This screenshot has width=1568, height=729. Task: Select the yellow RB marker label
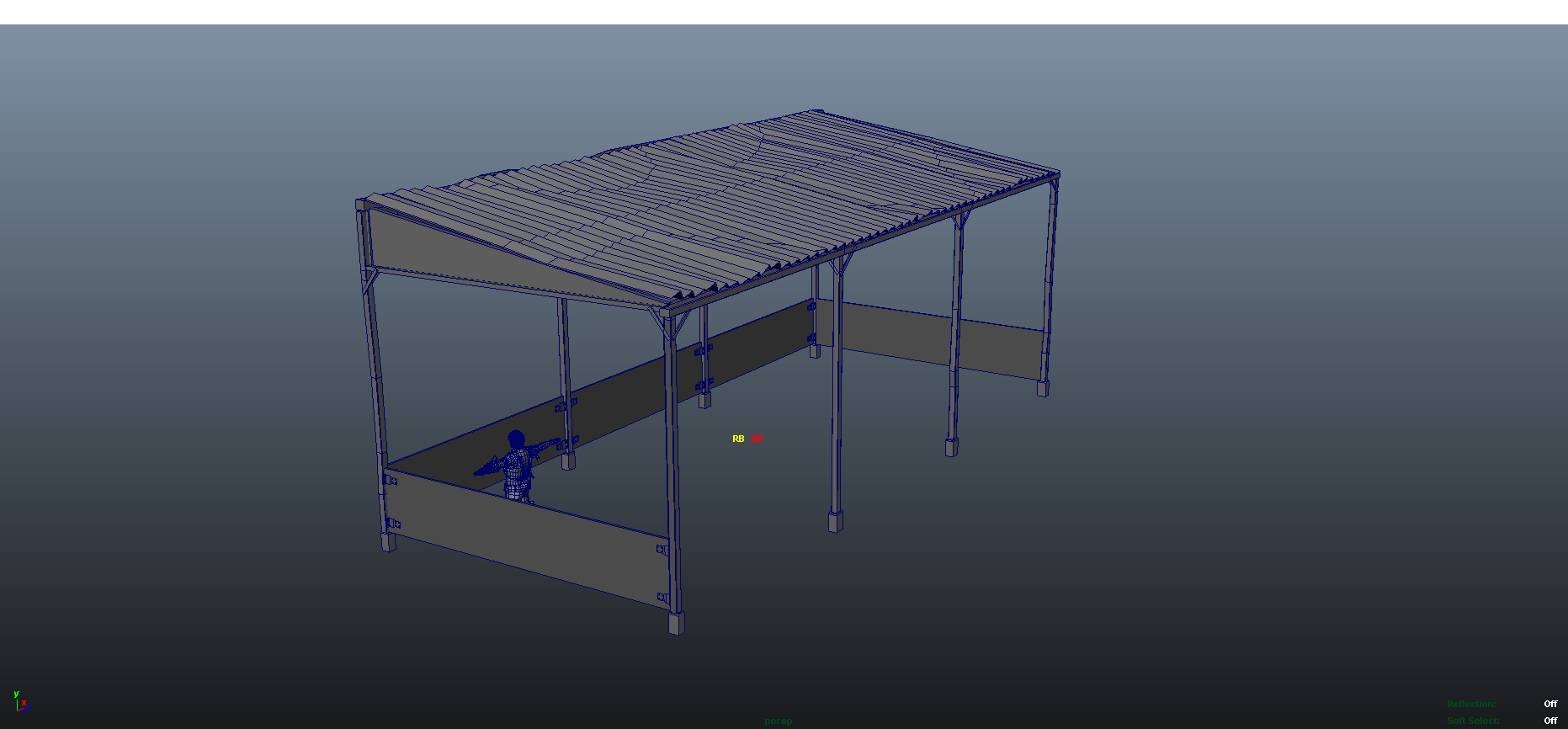tap(738, 439)
